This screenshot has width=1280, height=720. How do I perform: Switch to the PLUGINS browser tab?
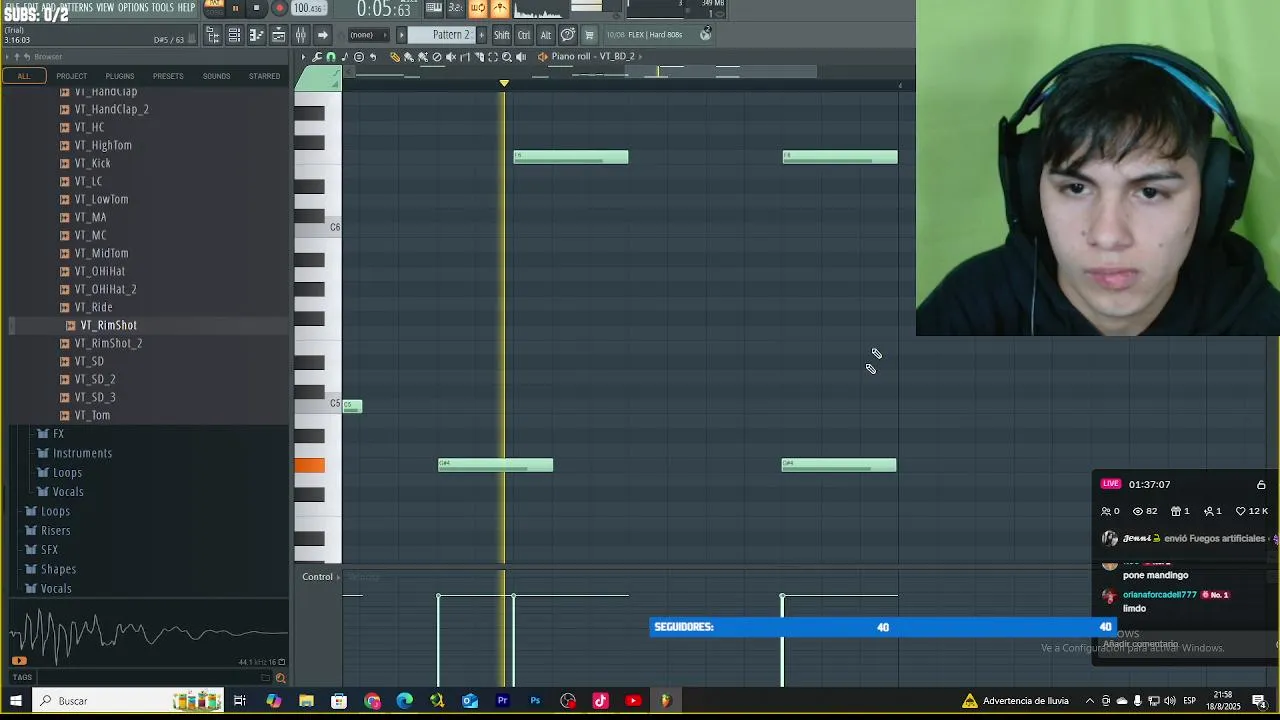[119, 76]
